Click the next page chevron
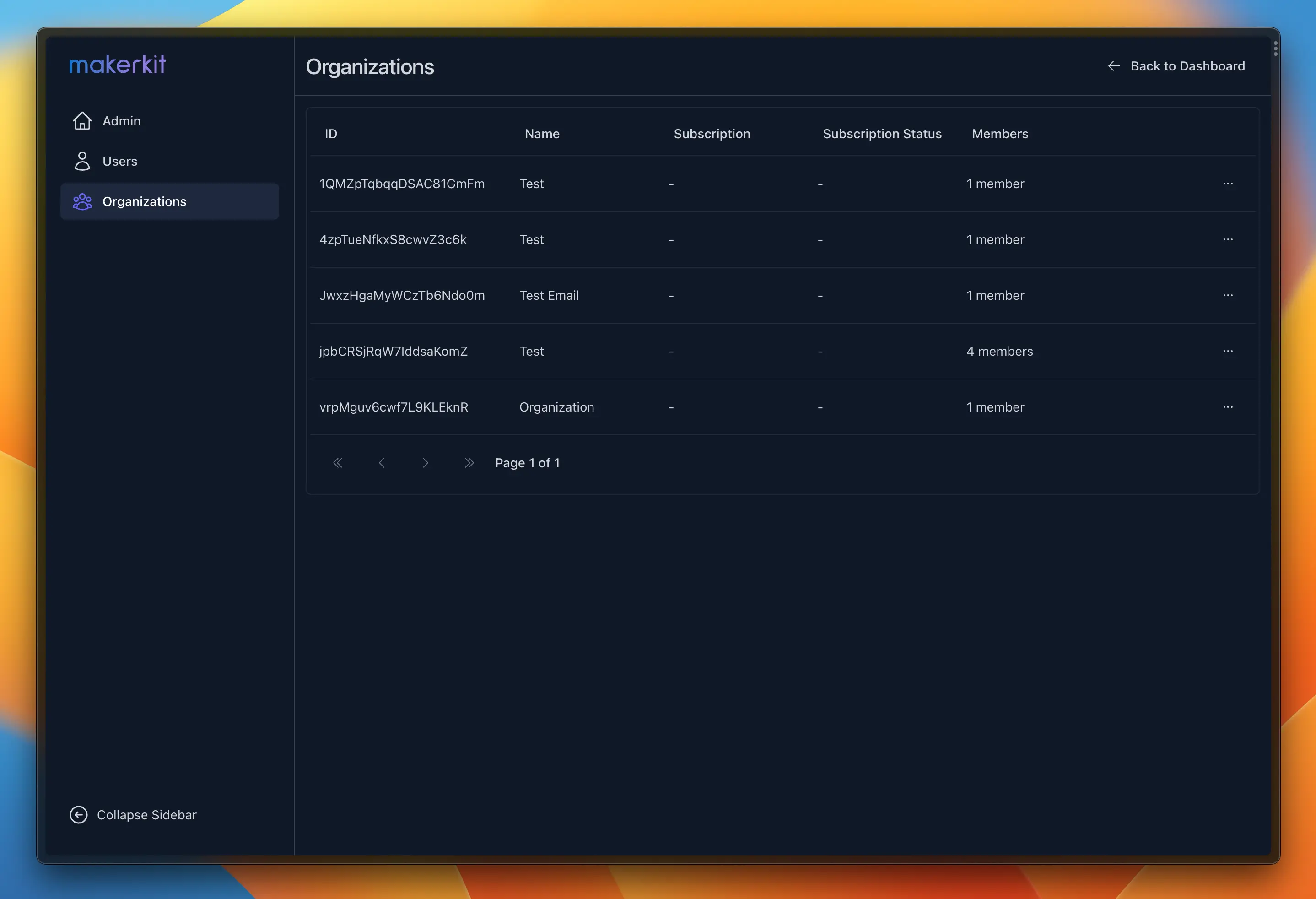 425,462
